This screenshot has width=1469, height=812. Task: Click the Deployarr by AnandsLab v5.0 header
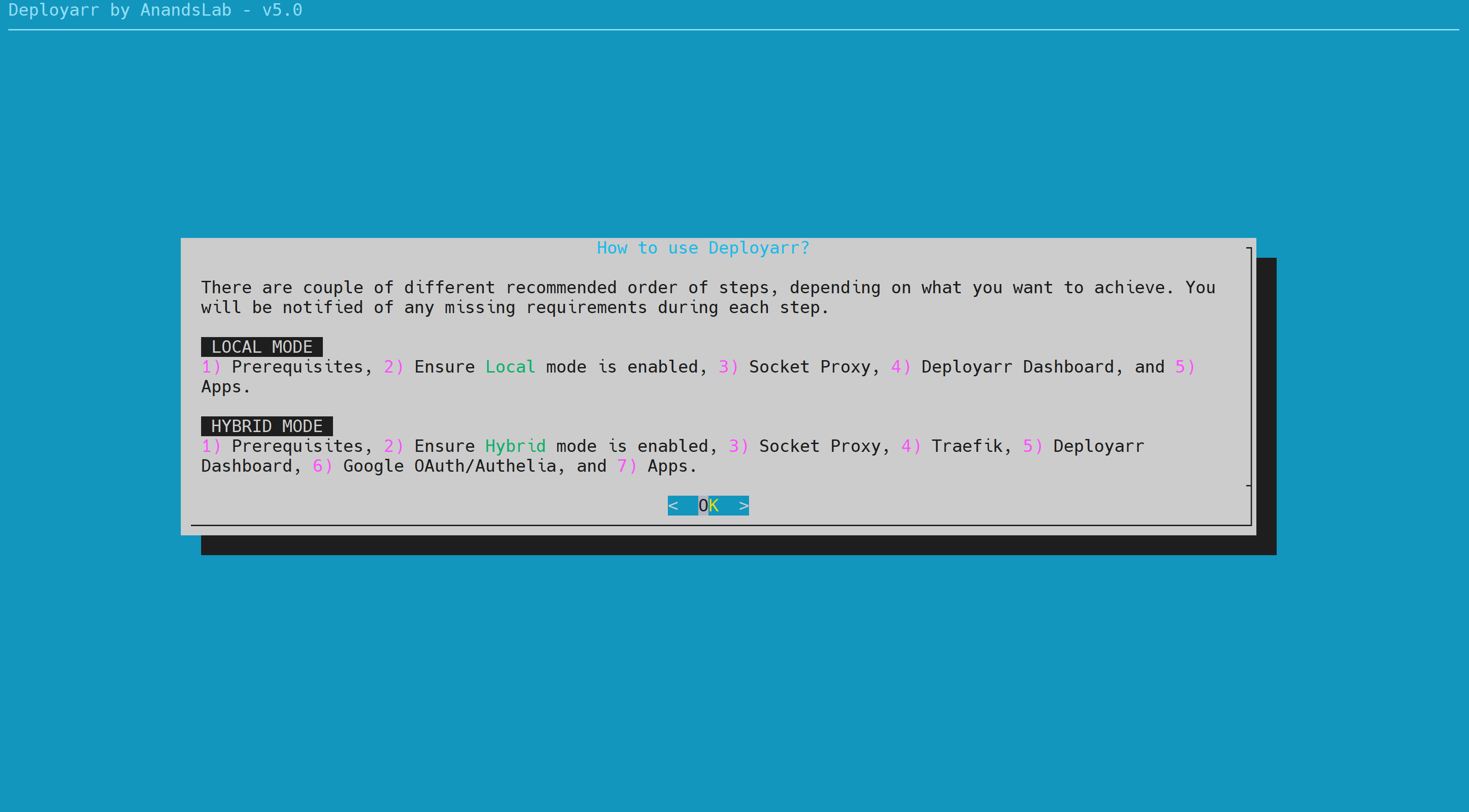155,10
